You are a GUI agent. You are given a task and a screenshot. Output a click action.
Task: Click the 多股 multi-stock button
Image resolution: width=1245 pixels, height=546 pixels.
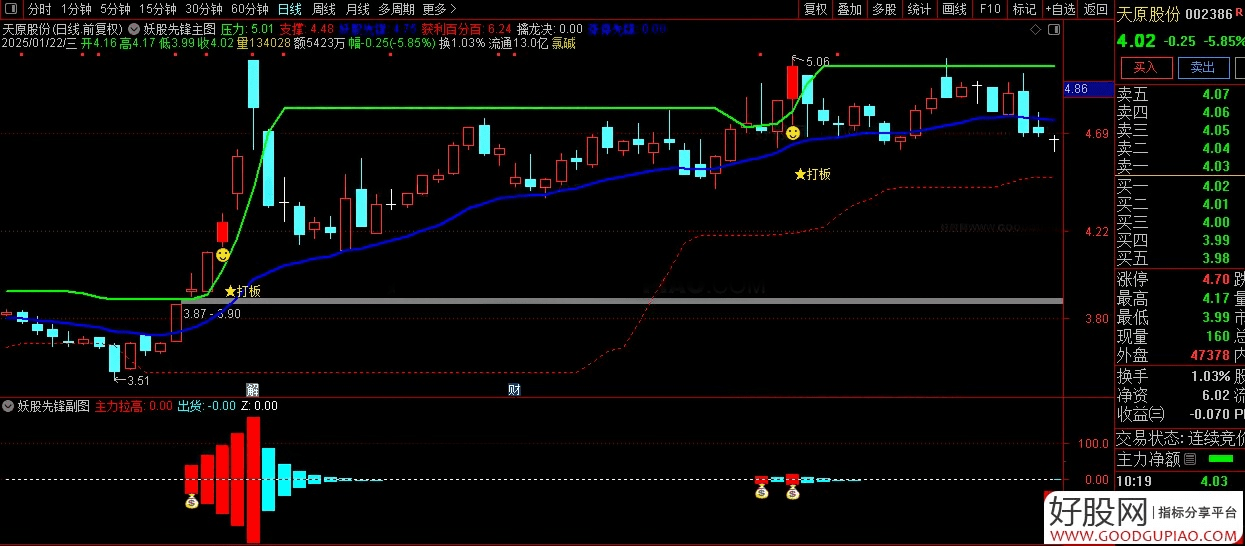point(884,9)
